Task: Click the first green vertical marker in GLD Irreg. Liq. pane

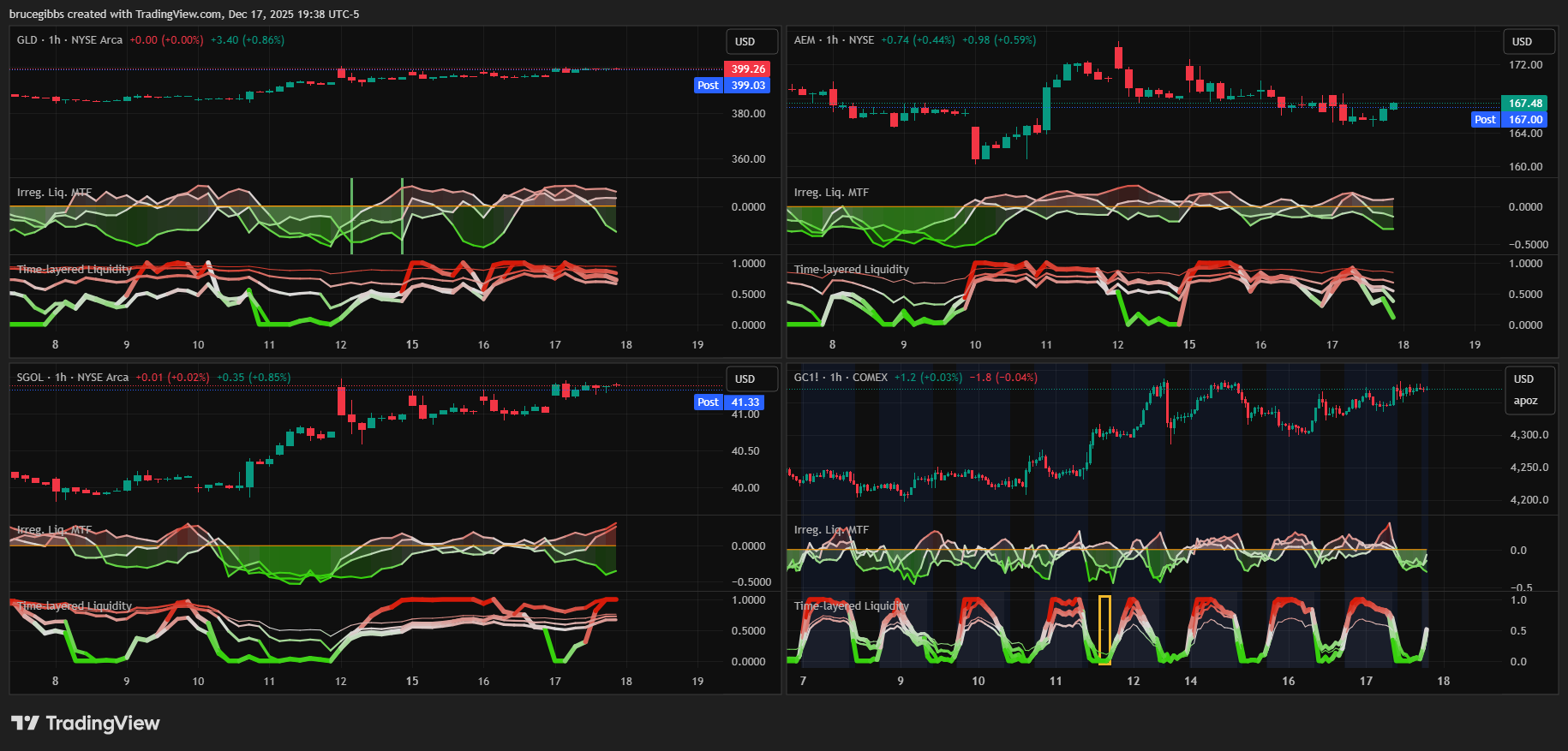Action: pos(351,216)
